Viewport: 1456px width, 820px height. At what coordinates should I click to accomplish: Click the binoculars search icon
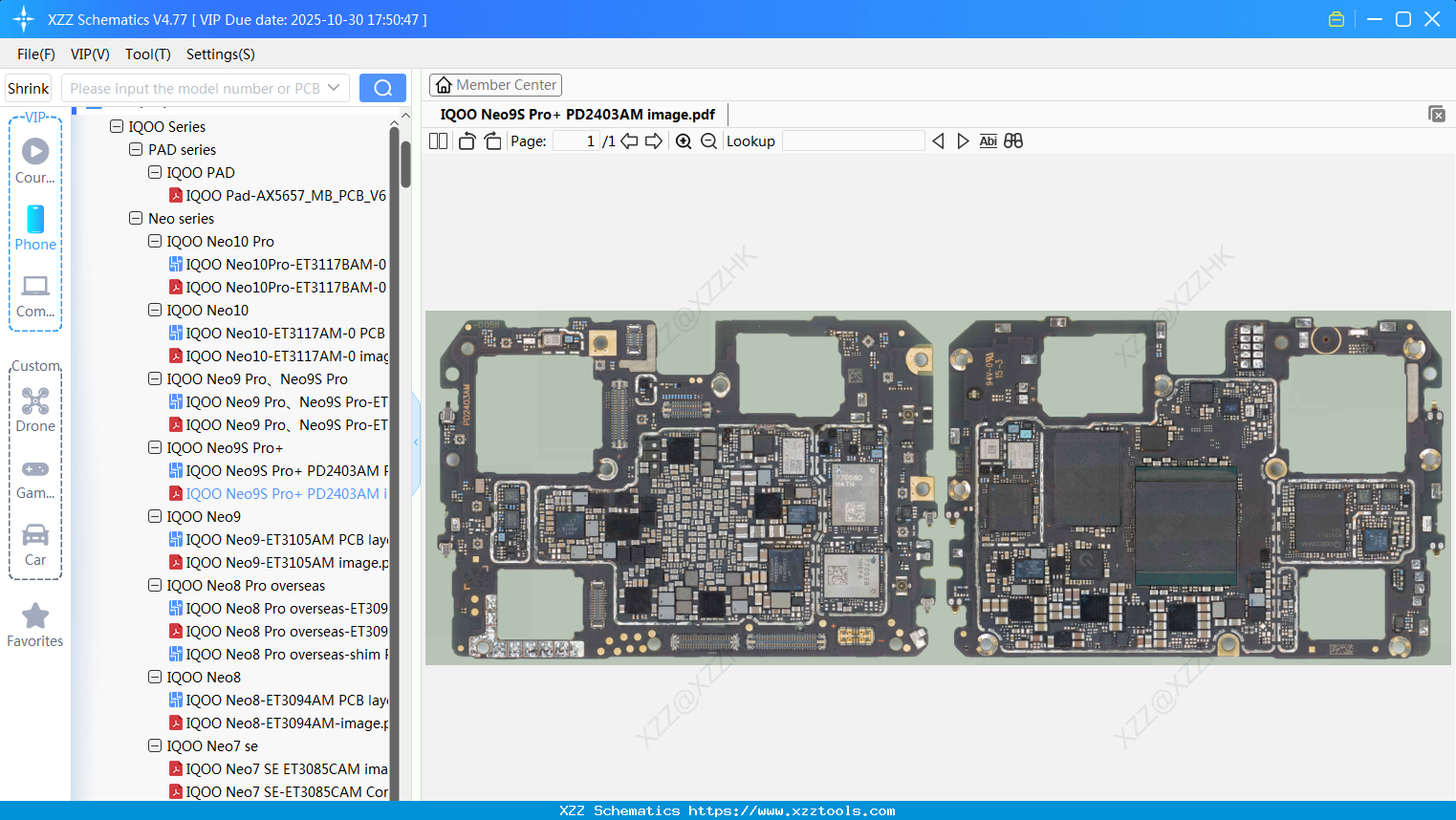coord(1013,141)
